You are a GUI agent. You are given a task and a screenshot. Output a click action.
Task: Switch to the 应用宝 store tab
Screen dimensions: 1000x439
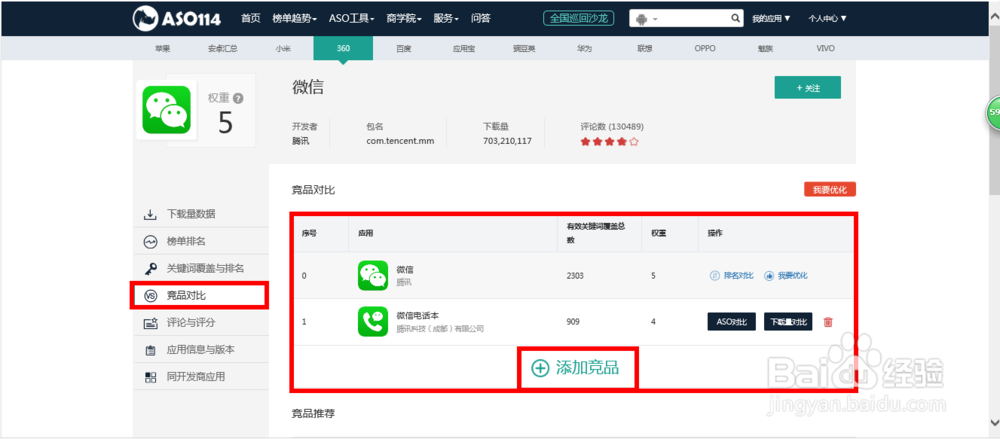pyautogui.click(x=464, y=48)
